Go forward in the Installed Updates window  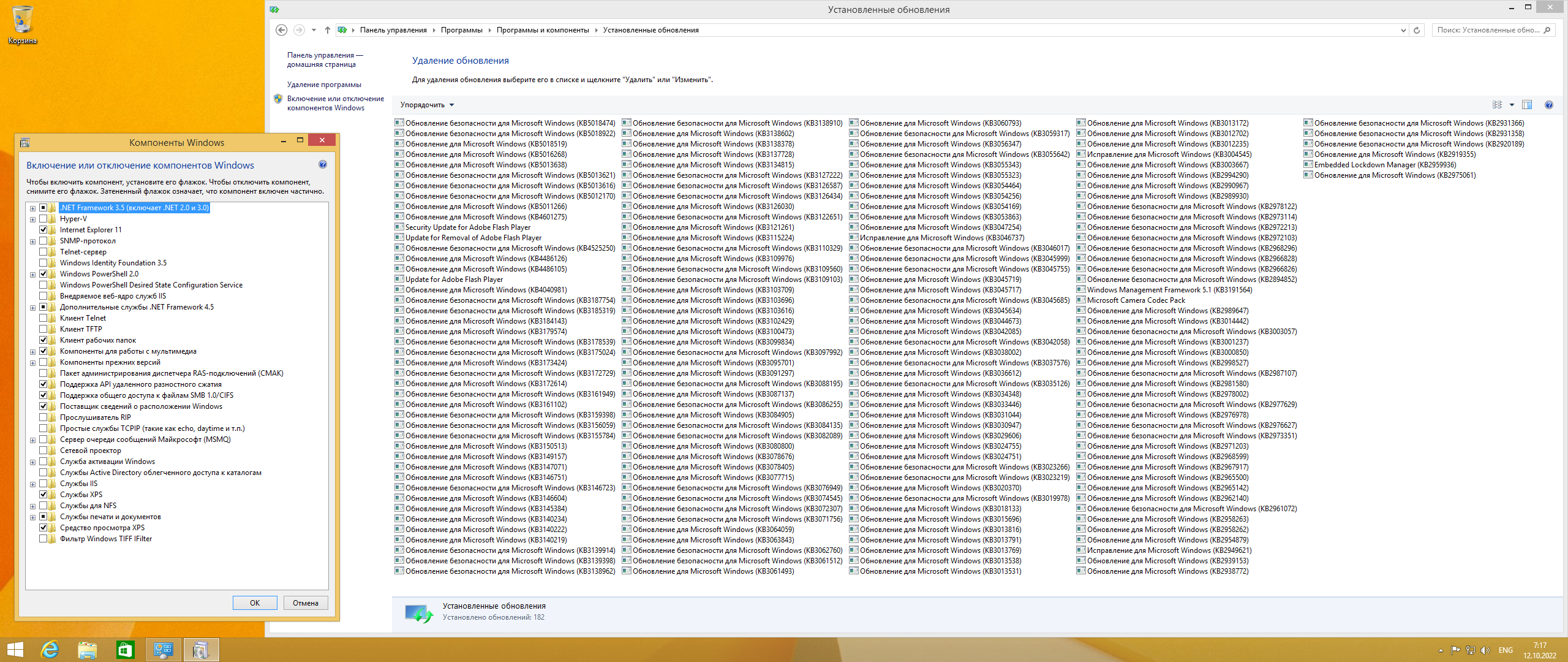(299, 30)
